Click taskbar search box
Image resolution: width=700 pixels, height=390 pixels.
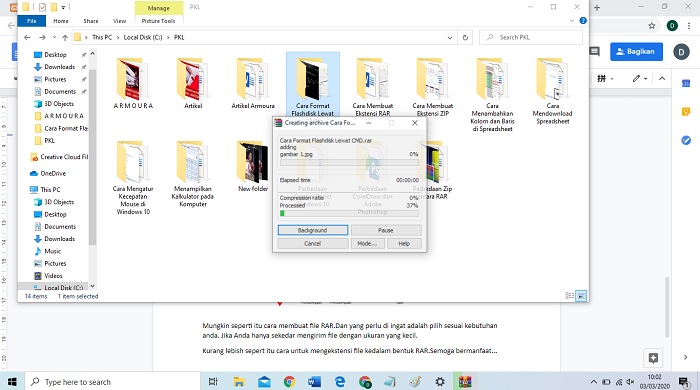(x=112, y=382)
